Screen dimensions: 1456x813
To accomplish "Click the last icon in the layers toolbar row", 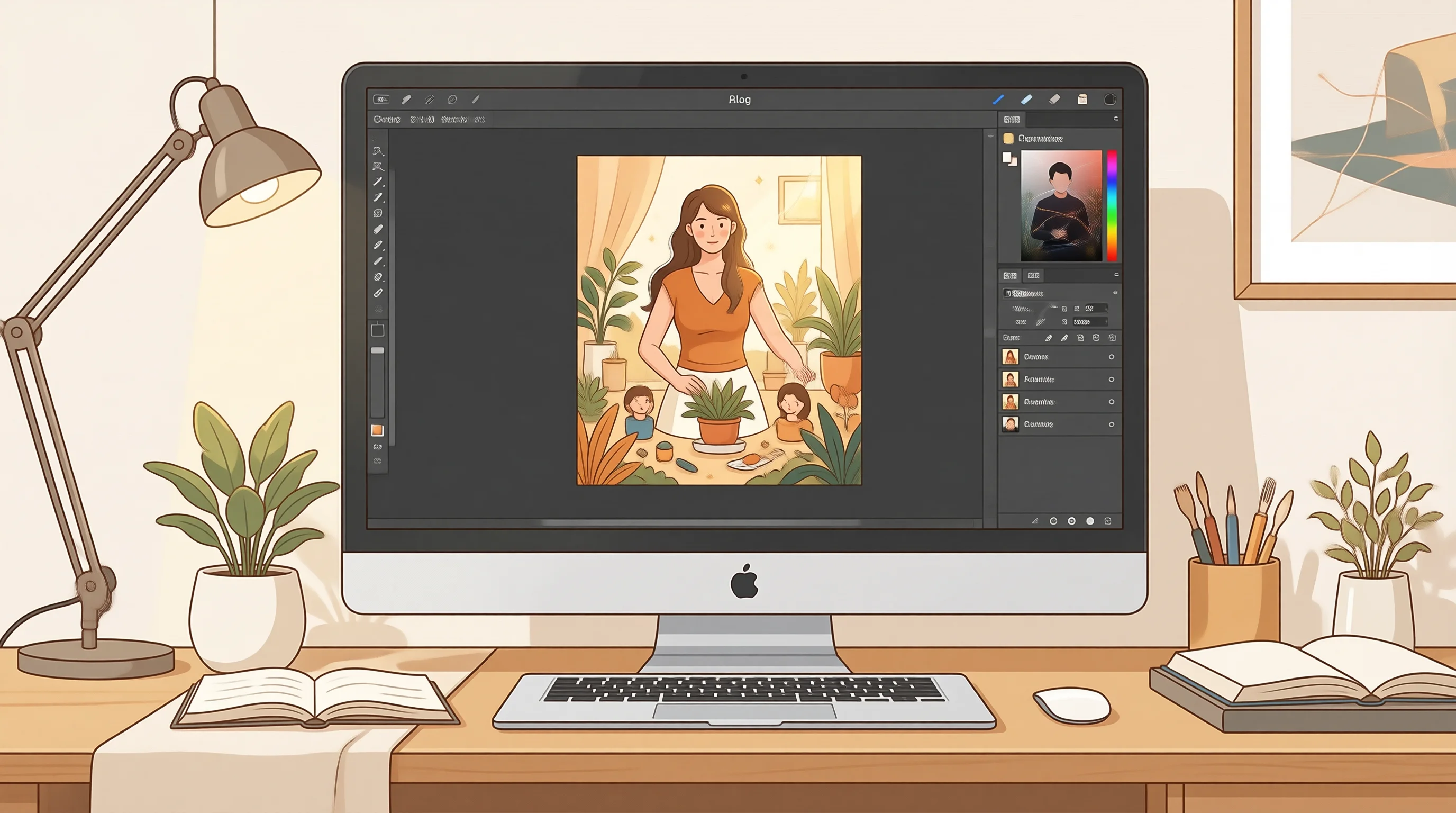I will pos(1112,338).
